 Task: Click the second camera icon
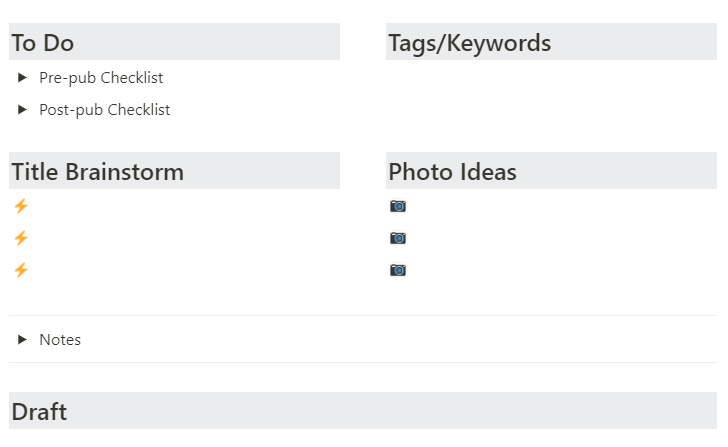coord(398,238)
